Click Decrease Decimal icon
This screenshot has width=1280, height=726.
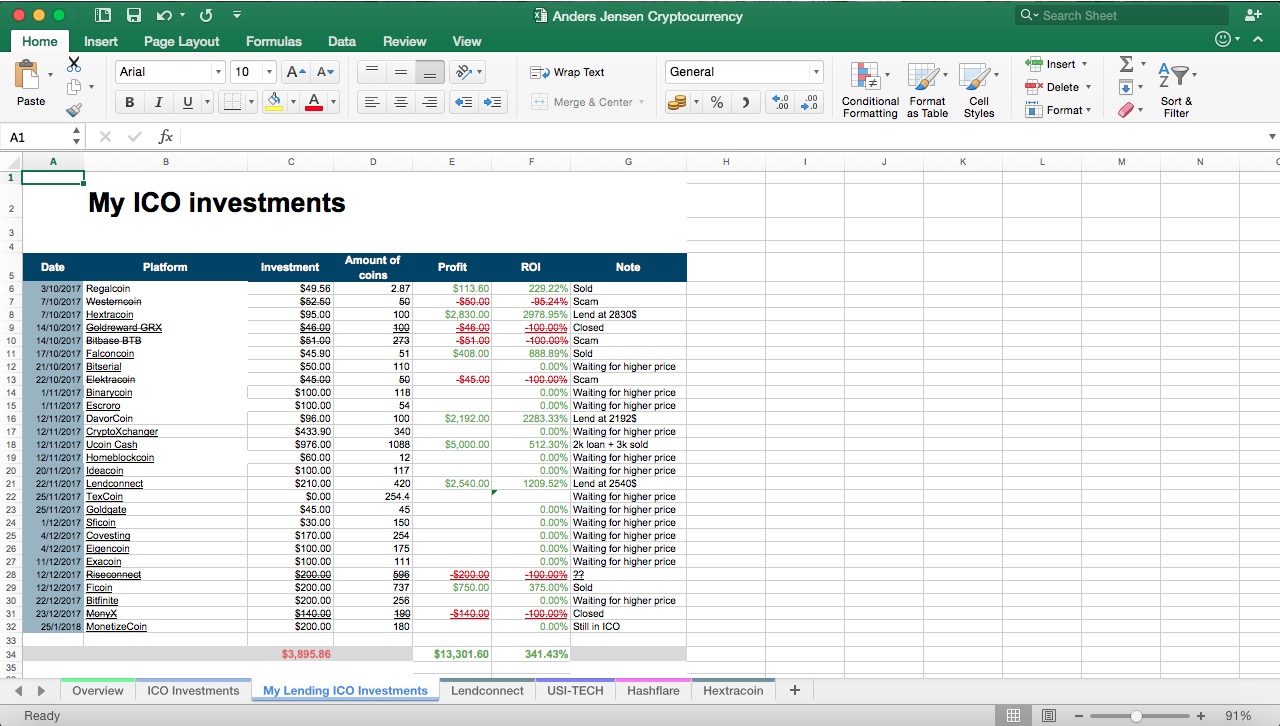click(x=809, y=102)
